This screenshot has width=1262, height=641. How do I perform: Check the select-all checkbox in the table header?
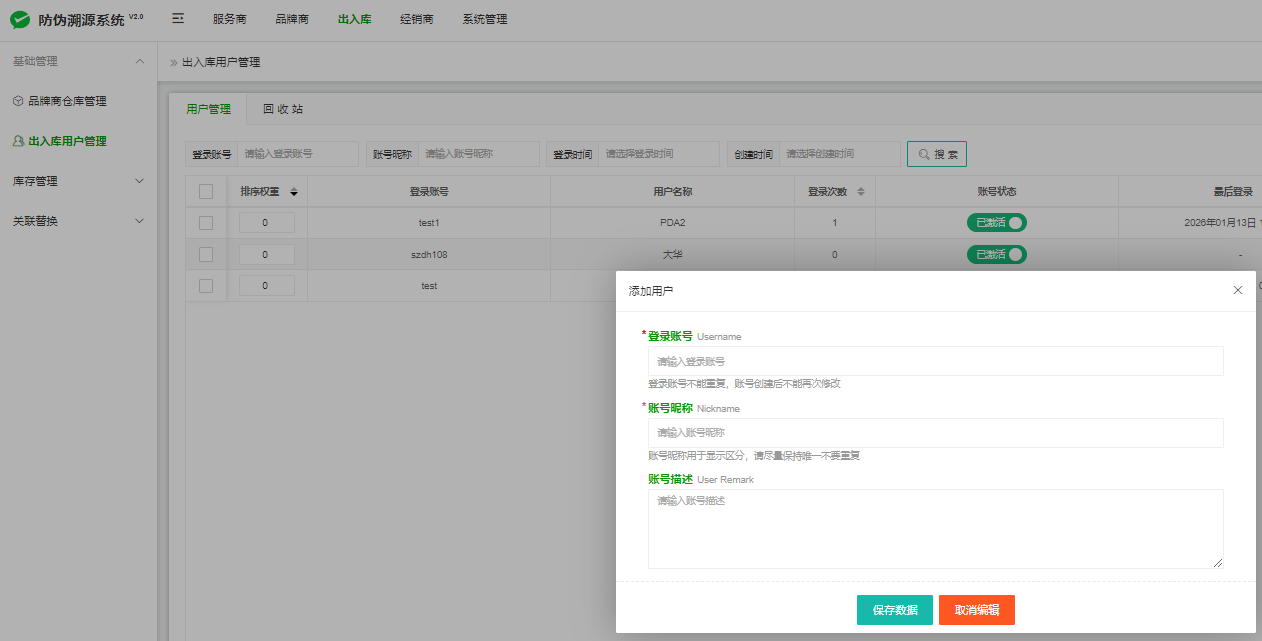pyautogui.click(x=206, y=192)
